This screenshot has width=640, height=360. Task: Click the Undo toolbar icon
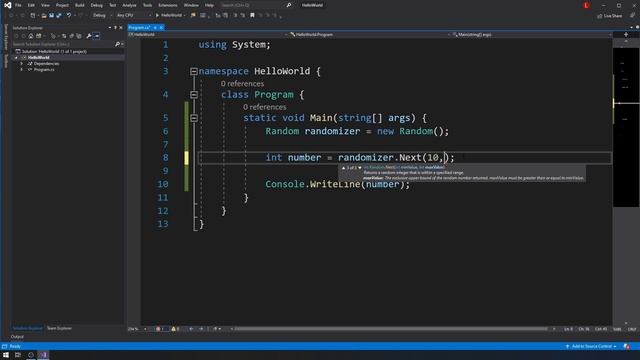point(69,16)
